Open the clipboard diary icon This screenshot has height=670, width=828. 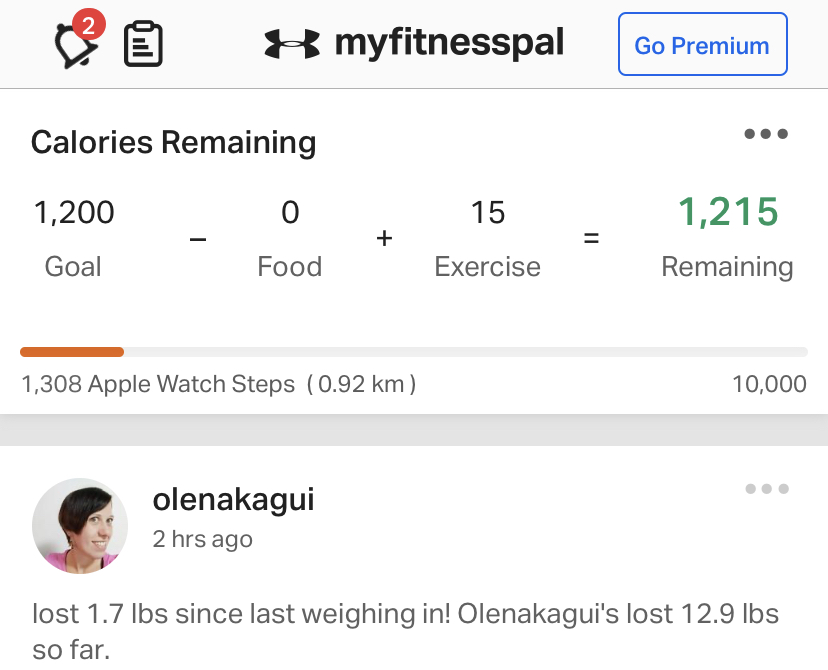(143, 45)
